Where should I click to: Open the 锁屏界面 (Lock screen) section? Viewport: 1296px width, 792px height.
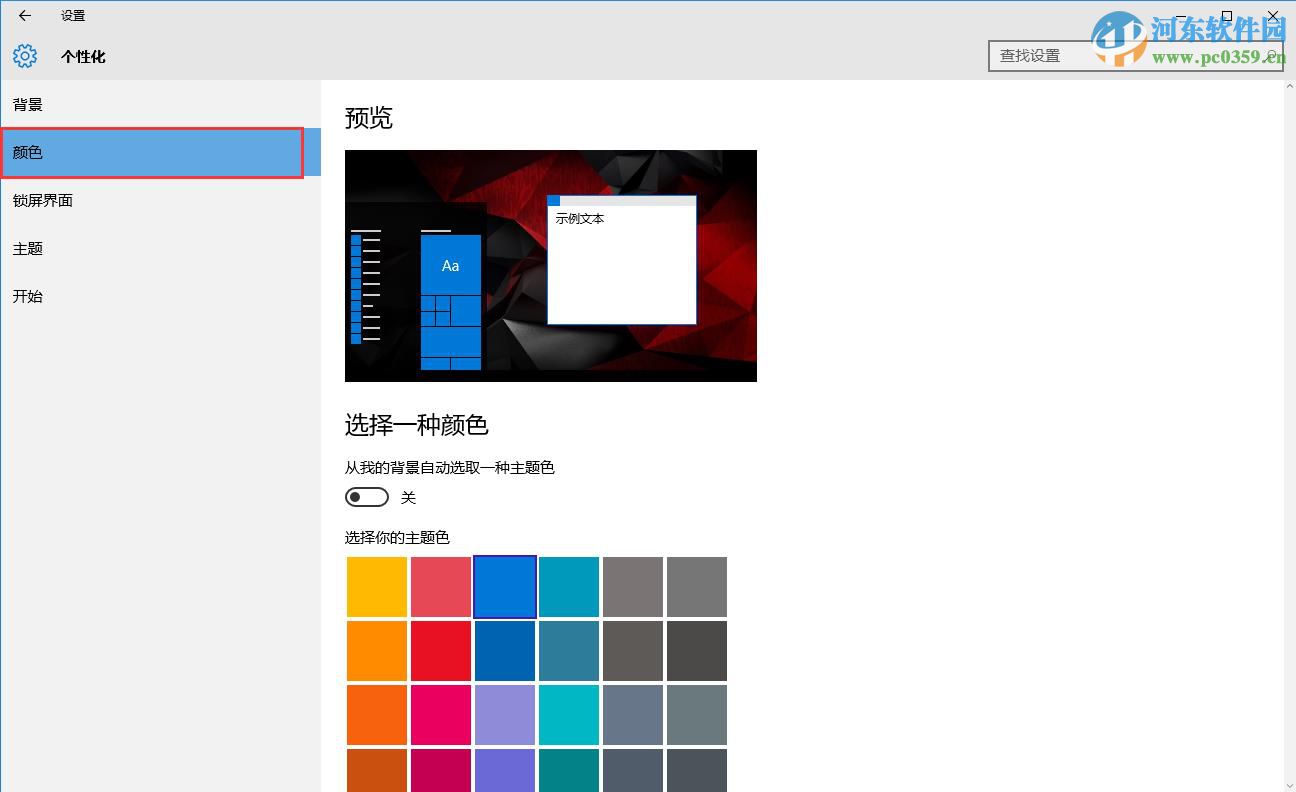click(42, 200)
